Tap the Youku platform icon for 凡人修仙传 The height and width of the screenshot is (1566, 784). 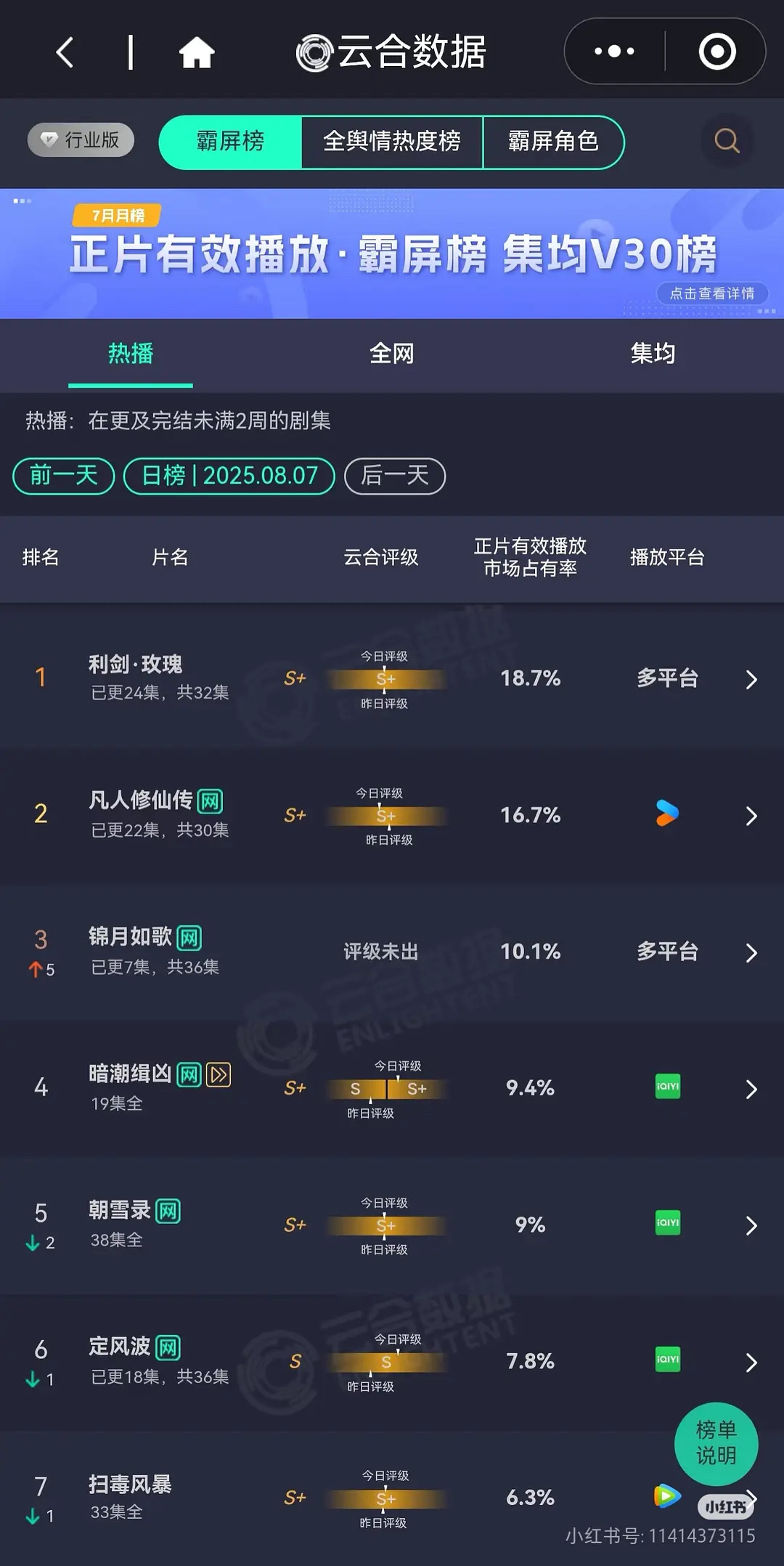click(x=667, y=814)
